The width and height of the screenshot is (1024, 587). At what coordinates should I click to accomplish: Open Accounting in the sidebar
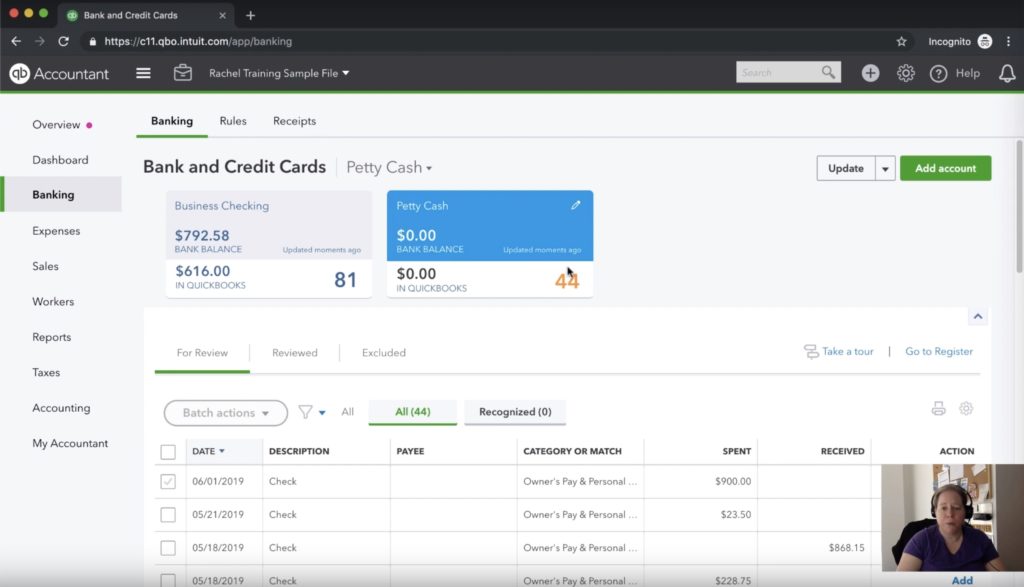pyautogui.click(x=61, y=408)
